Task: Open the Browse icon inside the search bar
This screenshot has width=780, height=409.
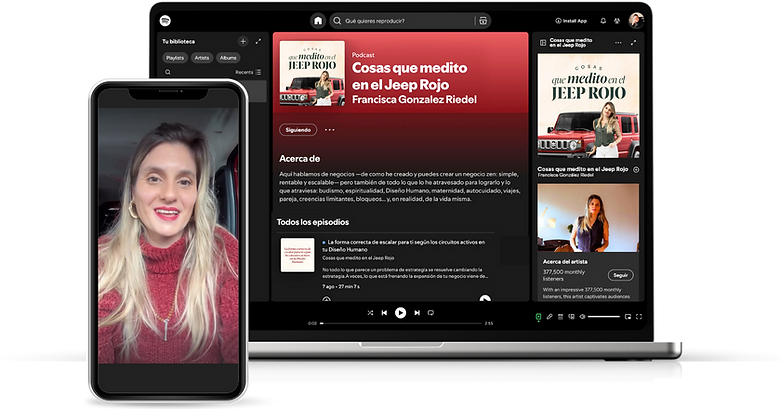Action: [x=483, y=21]
